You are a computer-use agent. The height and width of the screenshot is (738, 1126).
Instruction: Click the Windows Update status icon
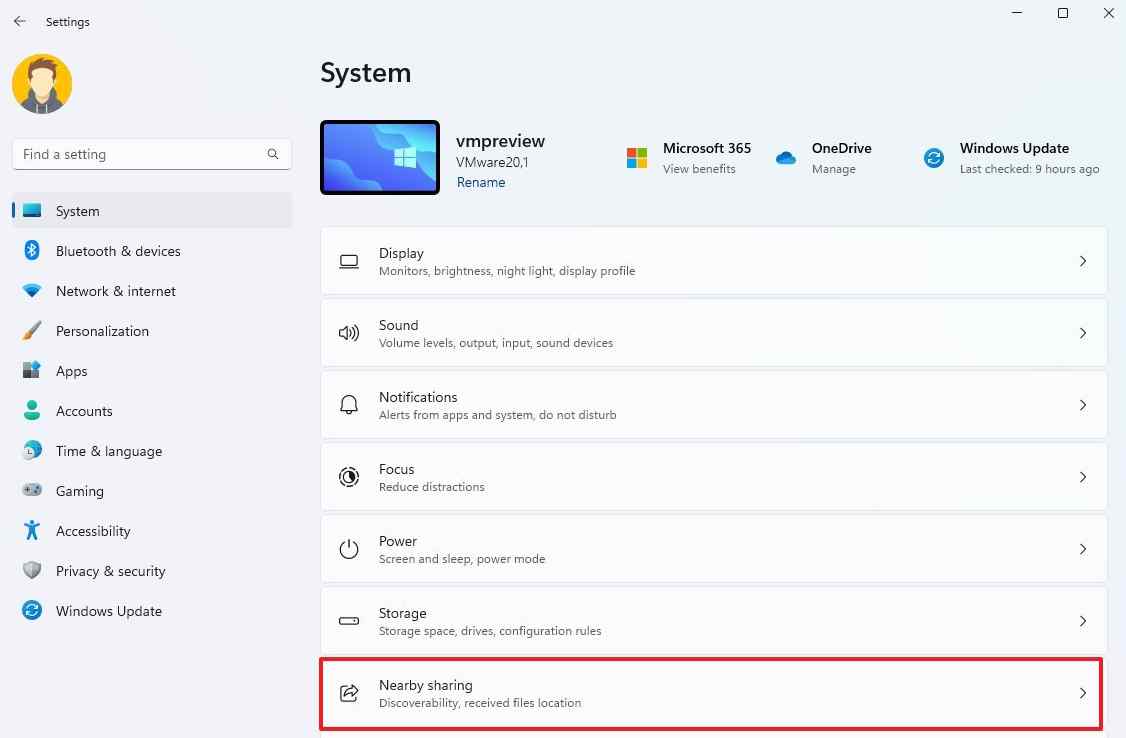pyautogui.click(x=933, y=158)
